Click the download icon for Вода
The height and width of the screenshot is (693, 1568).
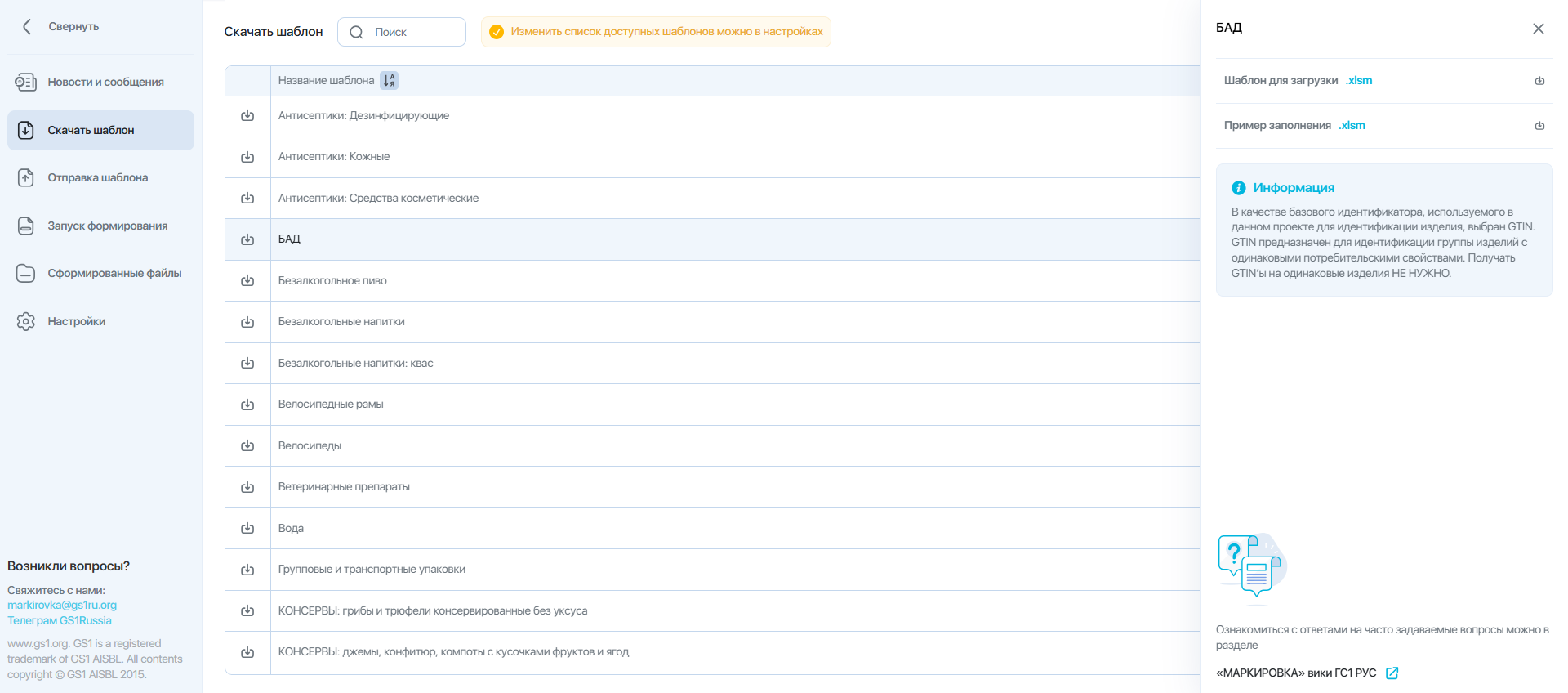click(x=247, y=529)
